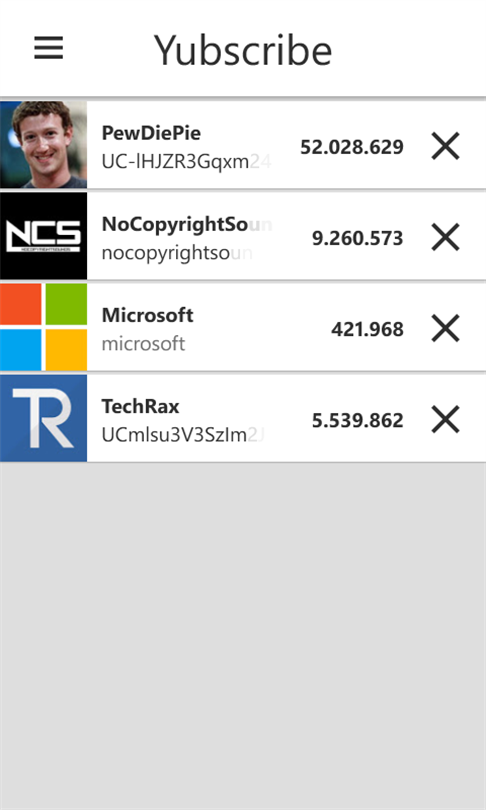Screen dimensions: 486x810
Task: Open the Microsoft four-color logo thumbnail
Action: (x=43, y=326)
